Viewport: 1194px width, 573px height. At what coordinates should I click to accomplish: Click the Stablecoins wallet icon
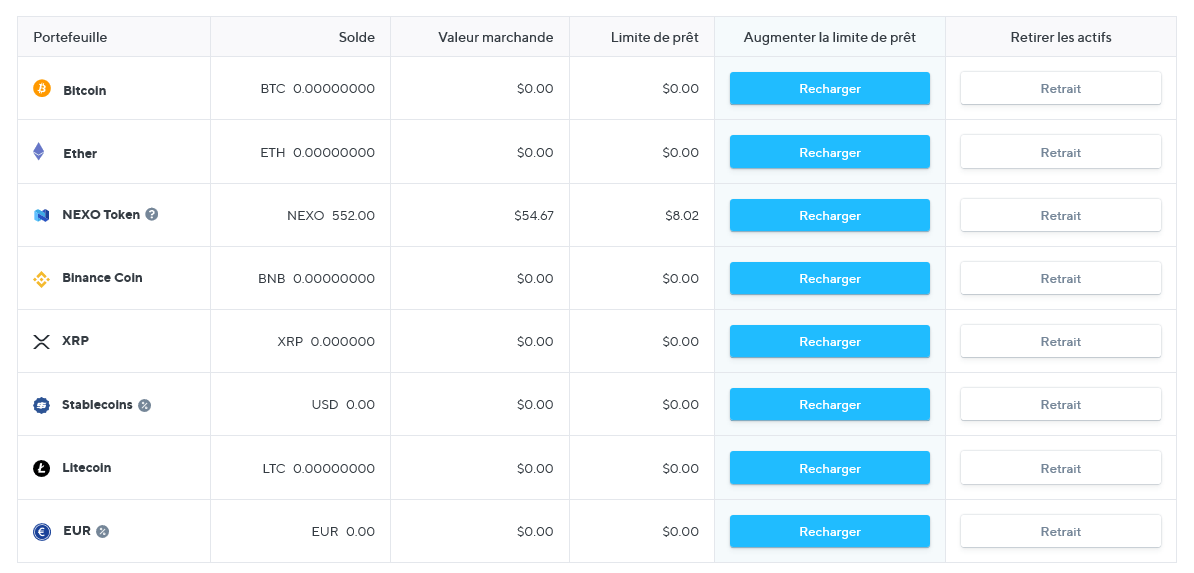(41, 405)
